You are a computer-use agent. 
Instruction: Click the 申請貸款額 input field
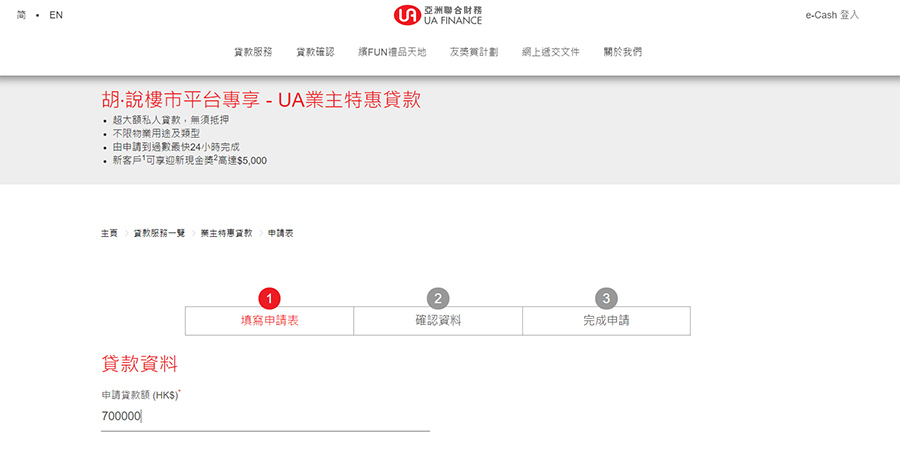(265, 416)
